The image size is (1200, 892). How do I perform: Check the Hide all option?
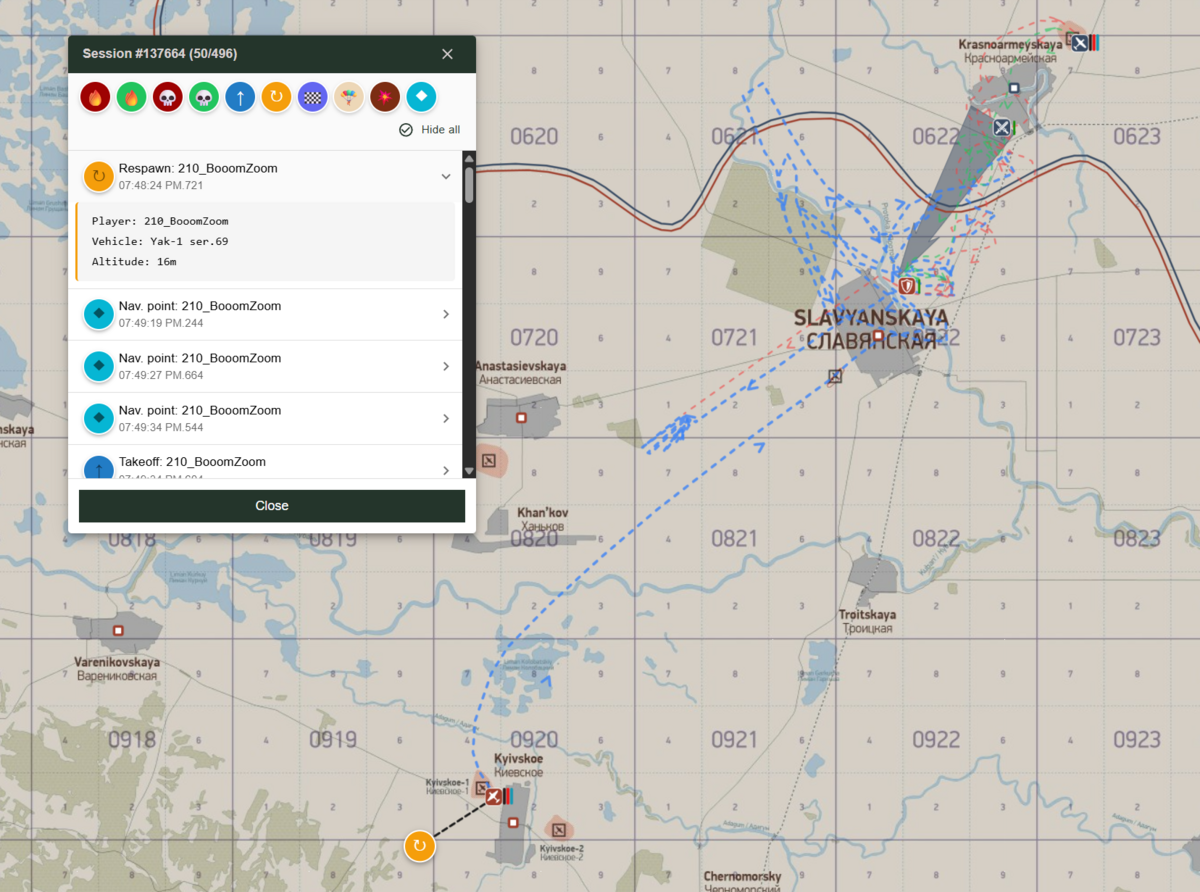pos(406,130)
